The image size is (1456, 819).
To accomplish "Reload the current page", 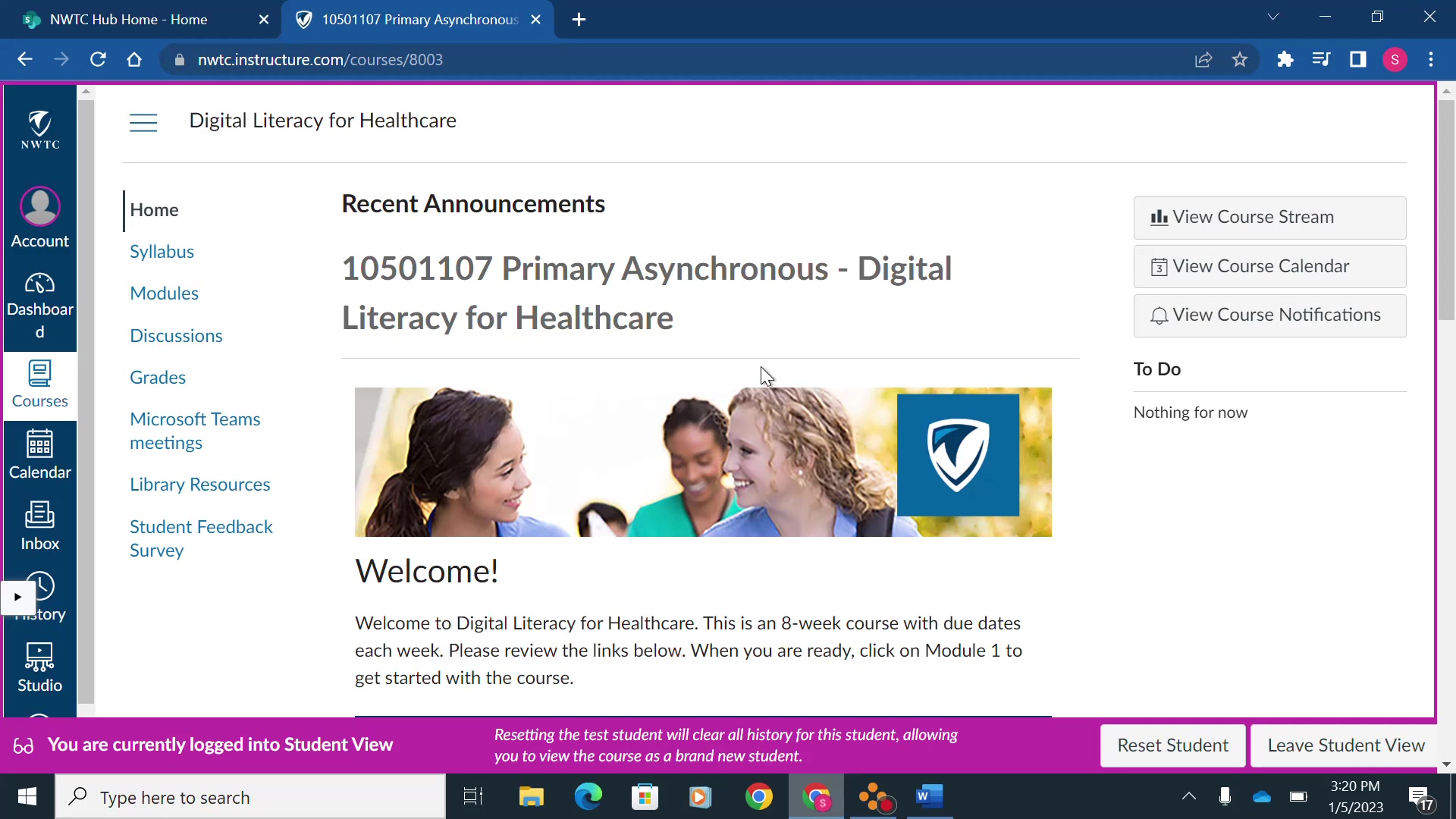I will 98,59.
